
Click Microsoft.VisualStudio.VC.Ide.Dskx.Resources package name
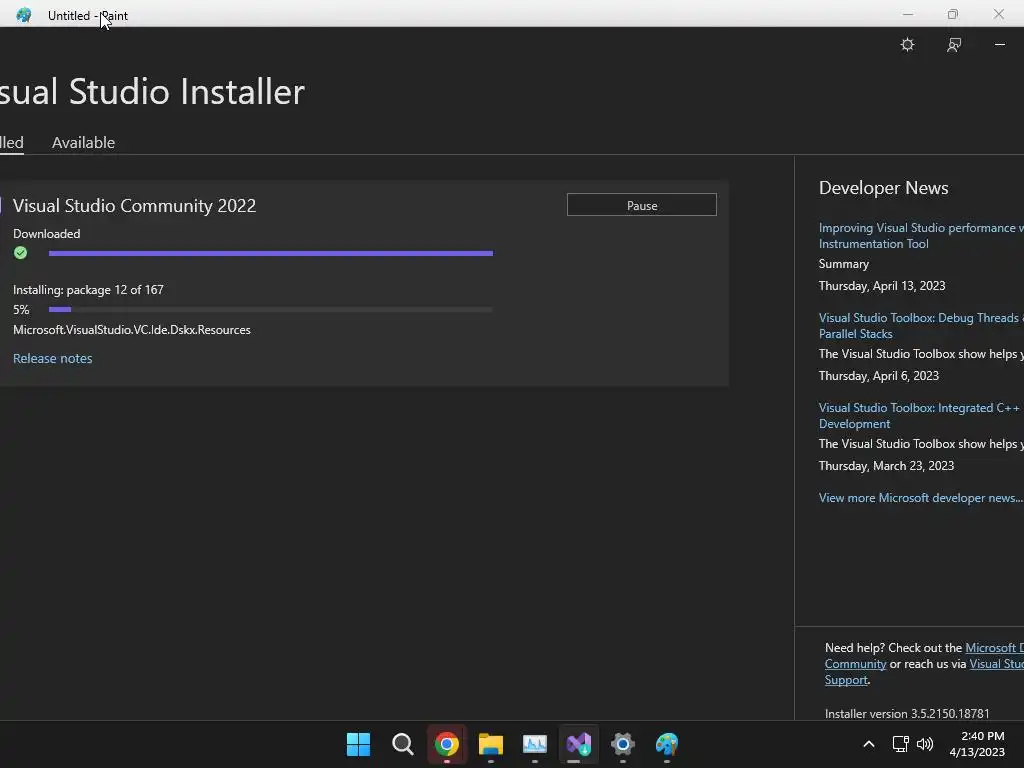pyautogui.click(x=132, y=330)
